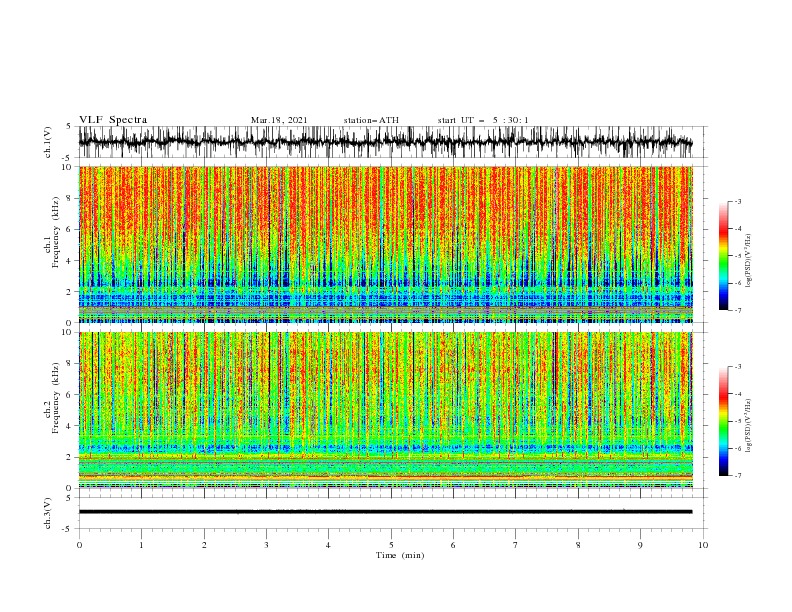Click the time axis tick label '10'
Screen dimensions: 792x612
click(x=703, y=545)
